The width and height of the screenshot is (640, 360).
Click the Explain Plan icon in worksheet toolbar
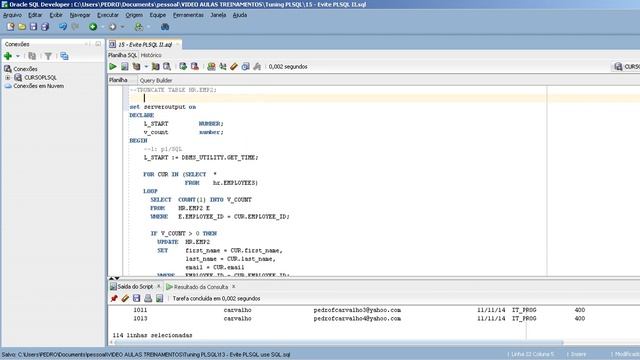[x=136, y=67]
